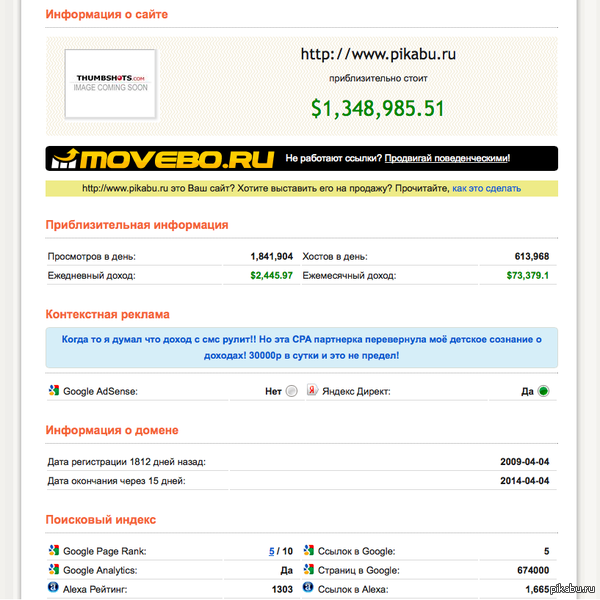Viewport: 600px width, 600px height.
Task: Click the Страниц в Google icon
Action: [307, 570]
